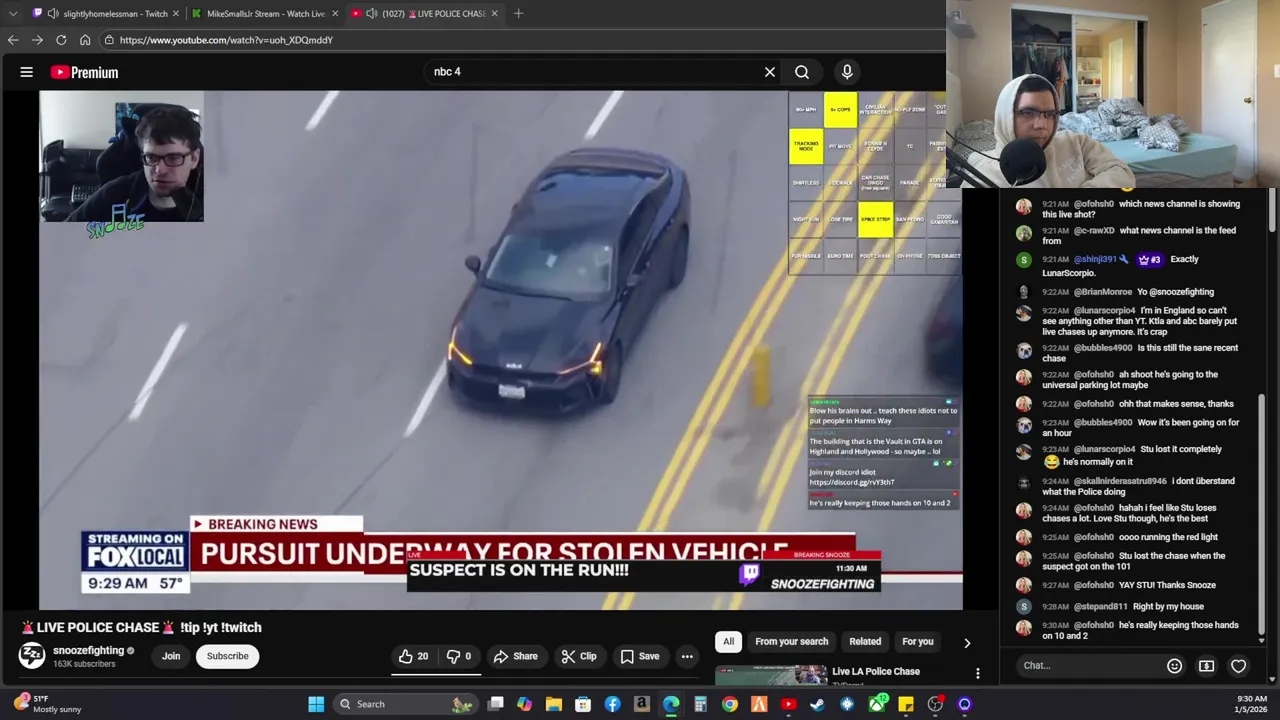Screen dimensions: 1280x720
Task: Start voice search with microphone icon
Action: [x=847, y=72]
